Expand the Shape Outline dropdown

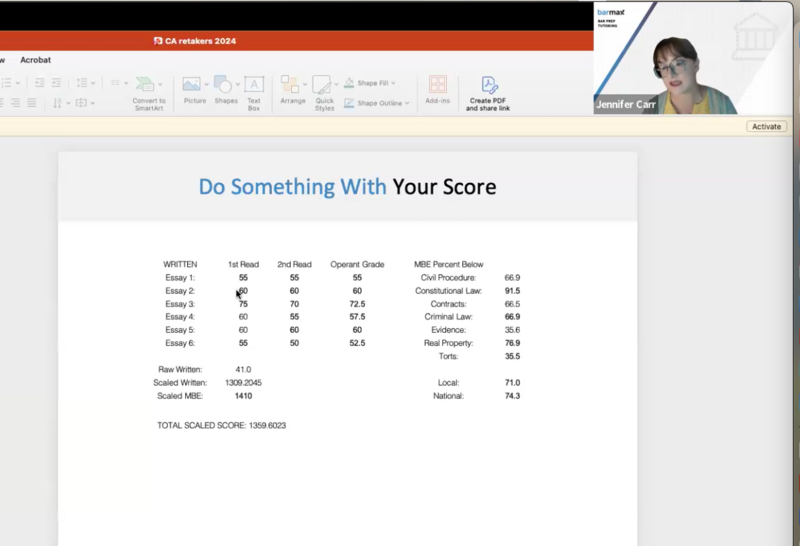408,103
